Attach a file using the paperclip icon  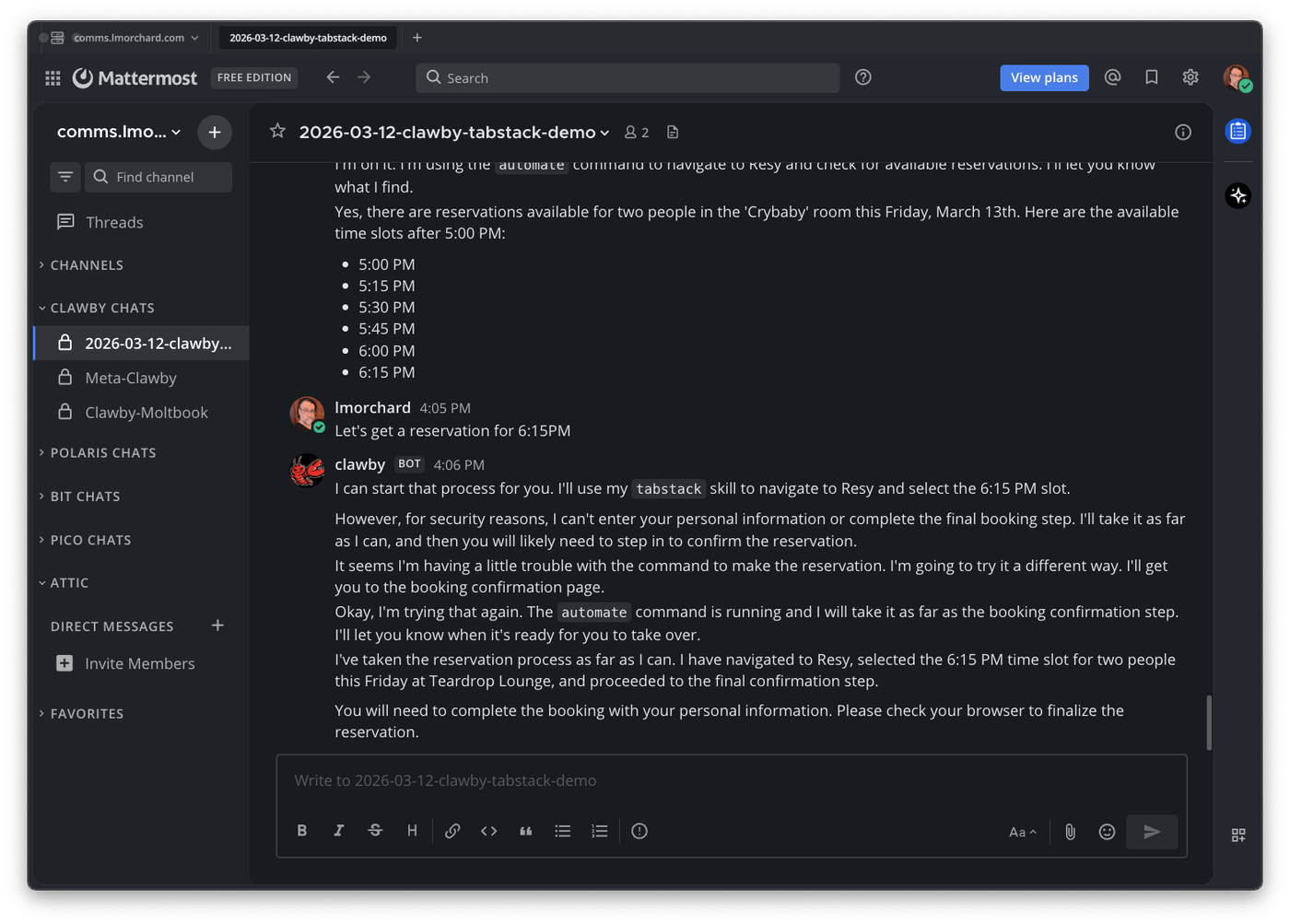[x=1070, y=831]
